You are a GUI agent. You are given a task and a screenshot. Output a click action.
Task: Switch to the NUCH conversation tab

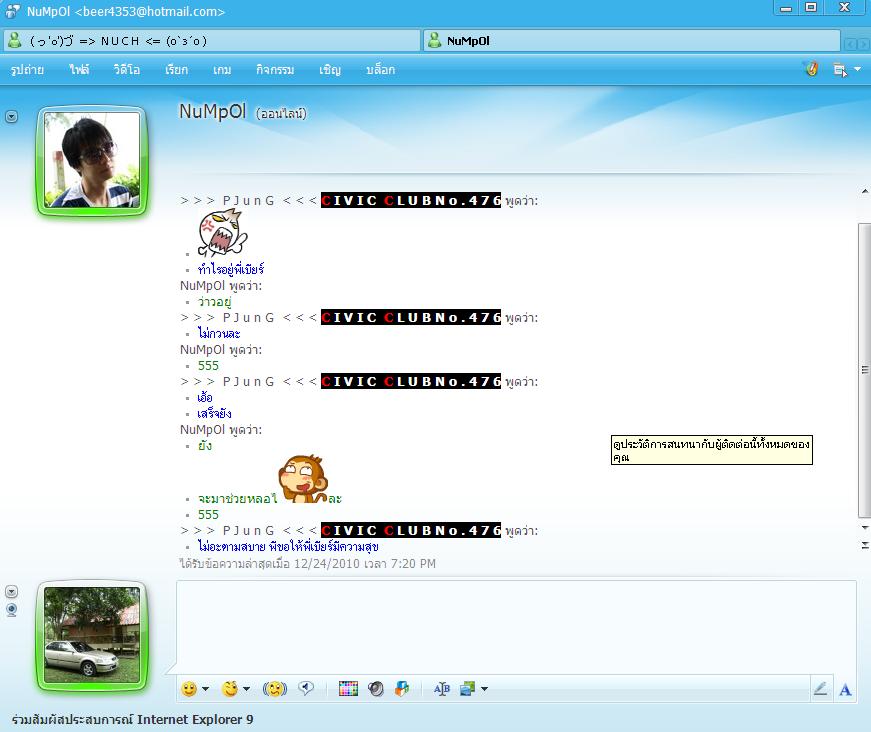click(x=210, y=41)
